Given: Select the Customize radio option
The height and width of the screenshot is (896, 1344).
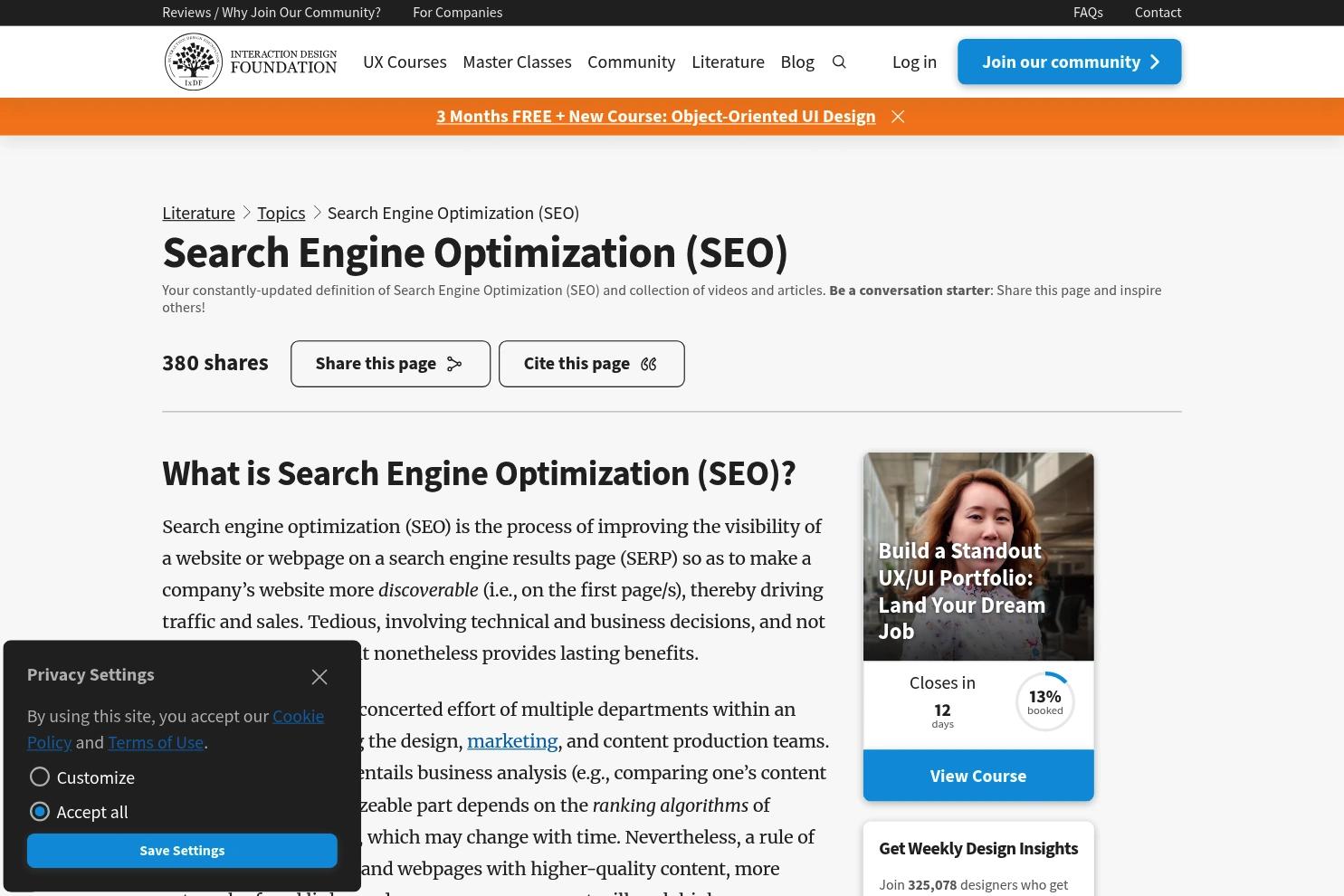Looking at the screenshot, I should click(x=40, y=777).
